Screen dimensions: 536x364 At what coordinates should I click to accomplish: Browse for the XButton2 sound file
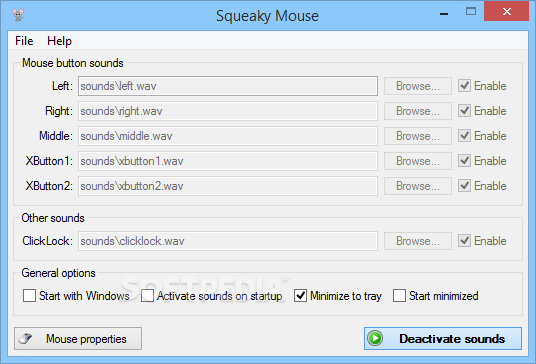point(418,186)
